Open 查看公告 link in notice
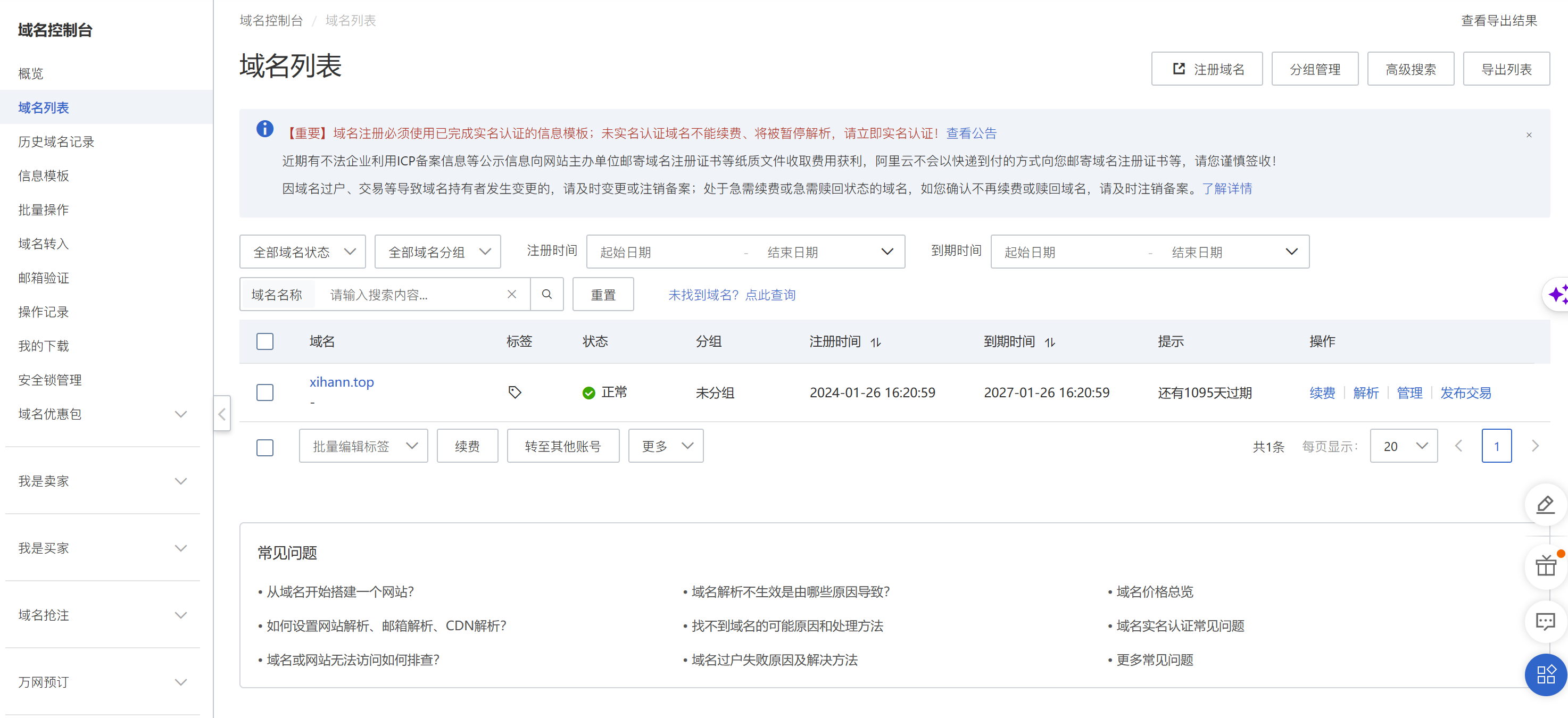This screenshot has height=718, width=1568. coord(971,133)
